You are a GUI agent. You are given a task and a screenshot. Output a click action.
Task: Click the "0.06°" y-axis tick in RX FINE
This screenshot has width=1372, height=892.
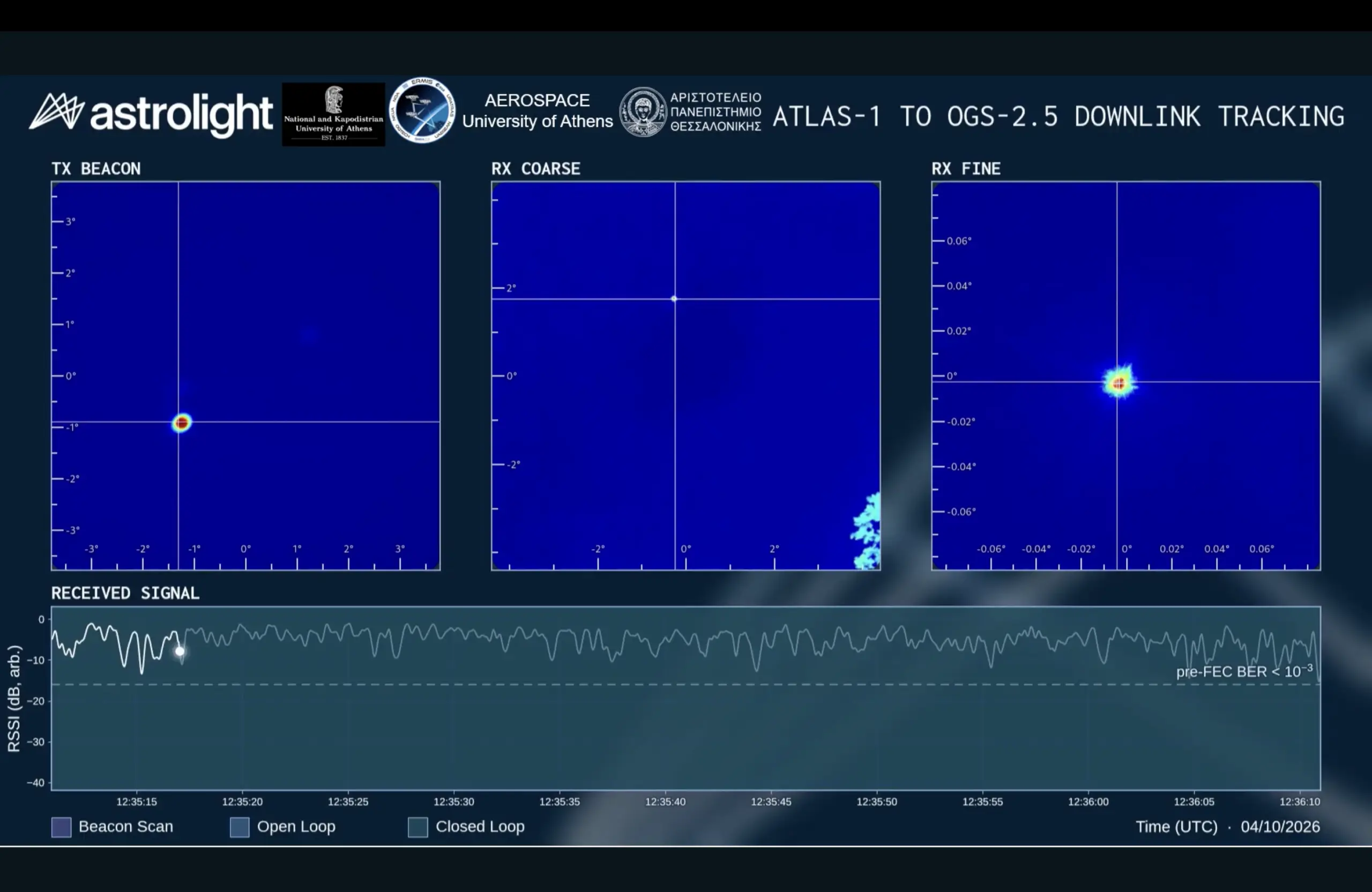point(959,241)
